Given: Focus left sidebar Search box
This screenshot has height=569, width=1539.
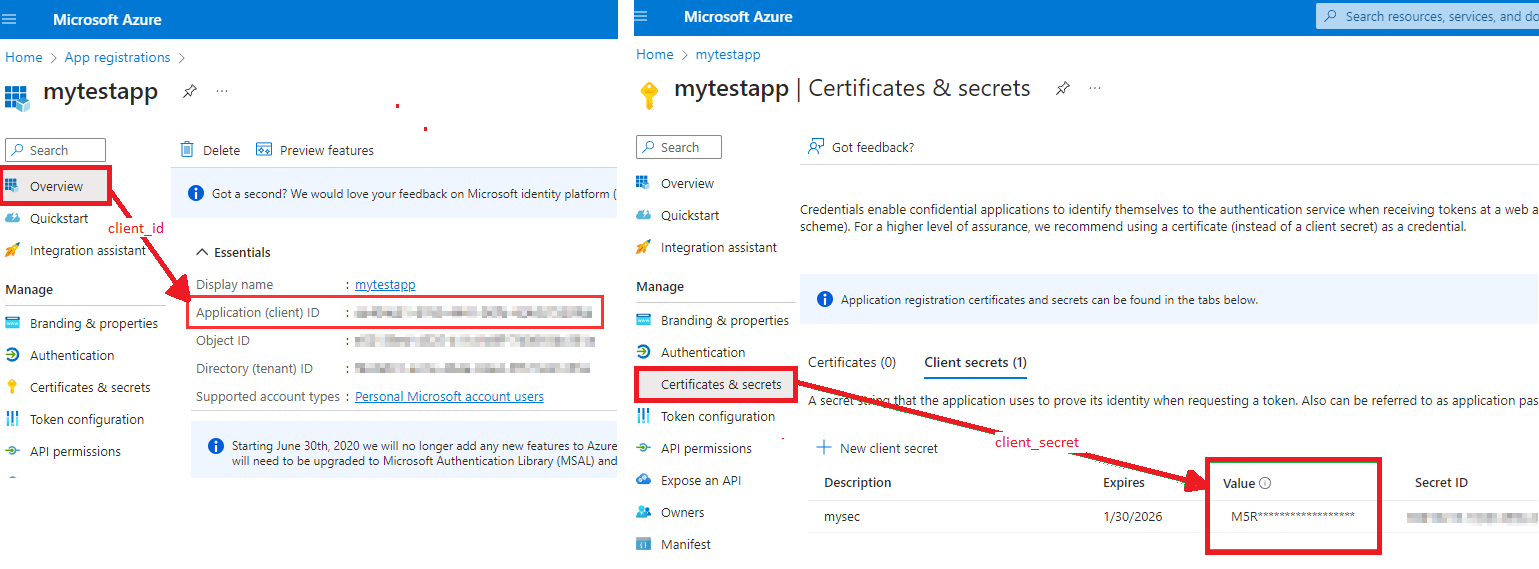Looking at the screenshot, I should pyautogui.click(x=55, y=150).
